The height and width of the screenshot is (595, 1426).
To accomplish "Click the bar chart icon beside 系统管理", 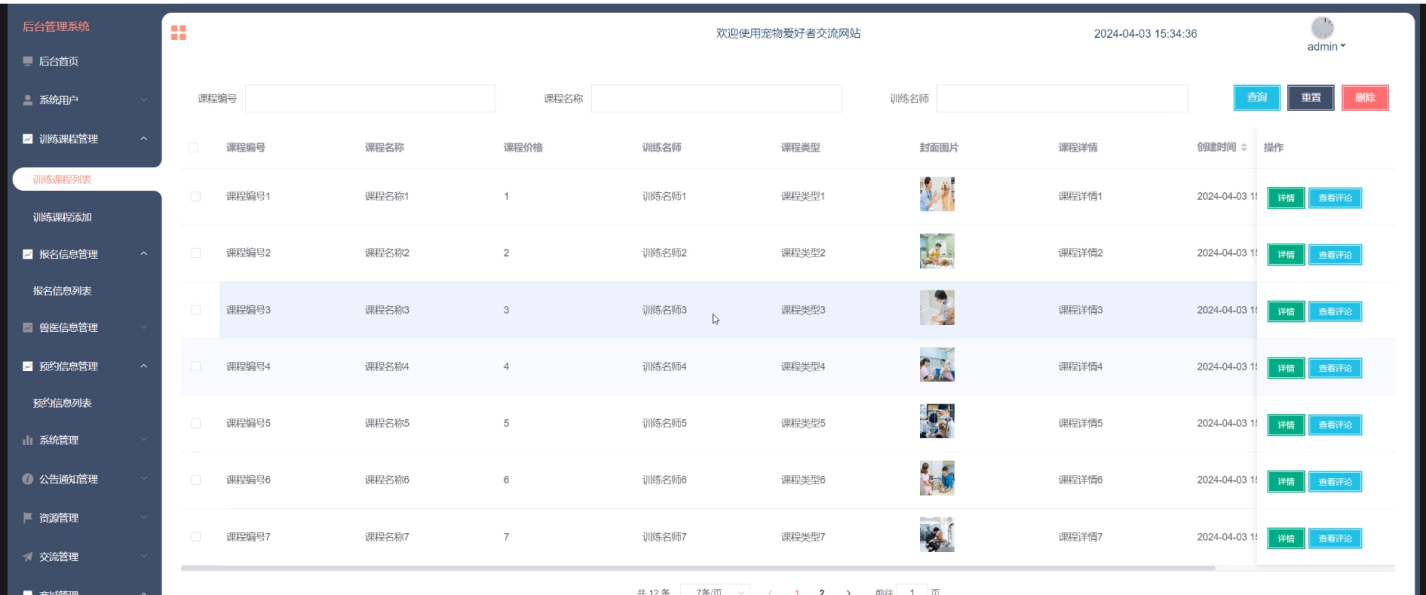I will pos(28,440).
